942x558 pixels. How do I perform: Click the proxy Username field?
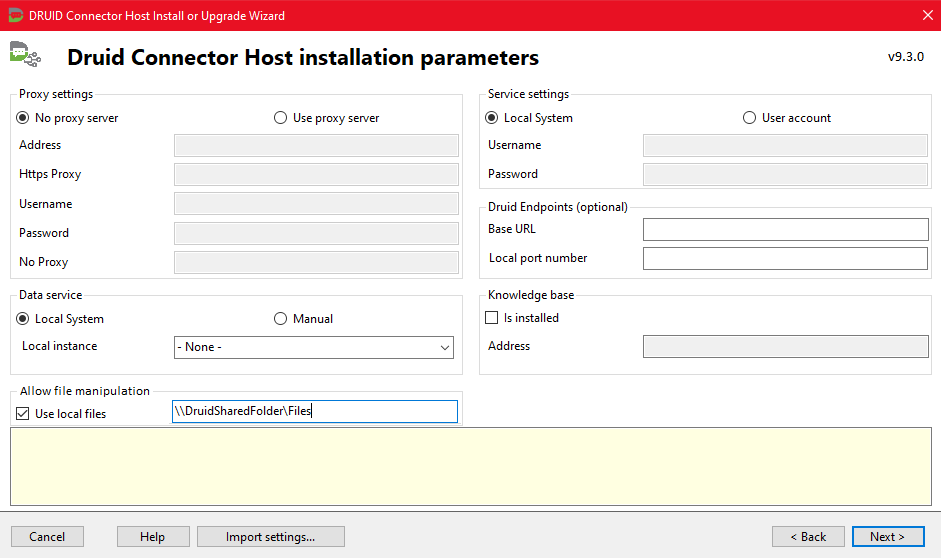pyautogui.click(x=316, y=204)
